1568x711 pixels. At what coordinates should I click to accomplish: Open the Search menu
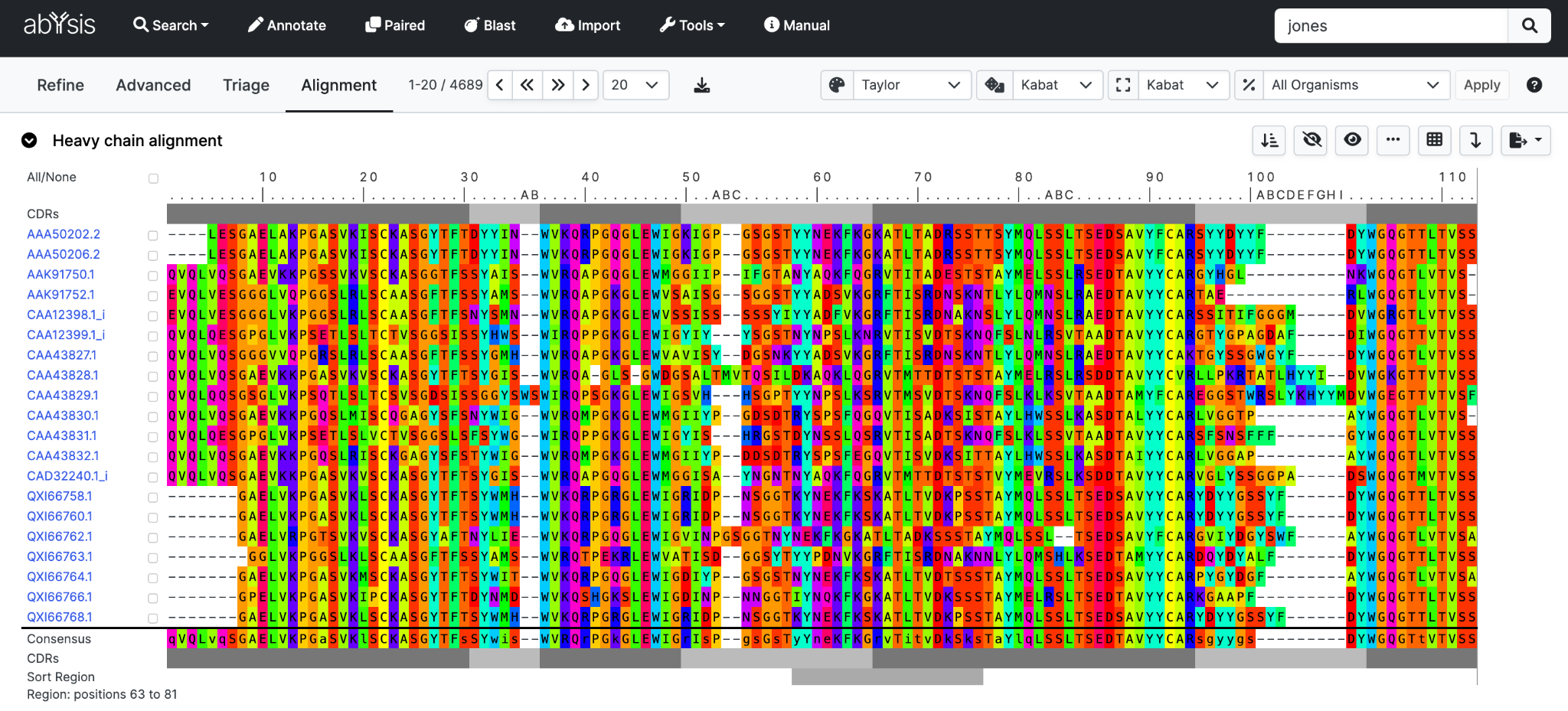click(x=171, y=25)
